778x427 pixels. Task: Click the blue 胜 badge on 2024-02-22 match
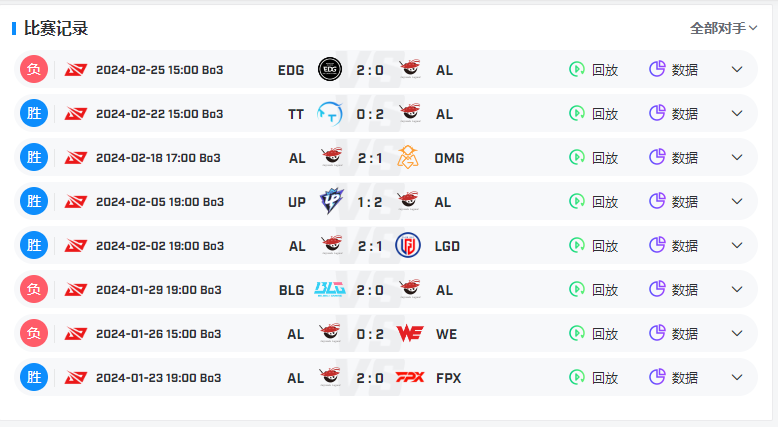34,113
